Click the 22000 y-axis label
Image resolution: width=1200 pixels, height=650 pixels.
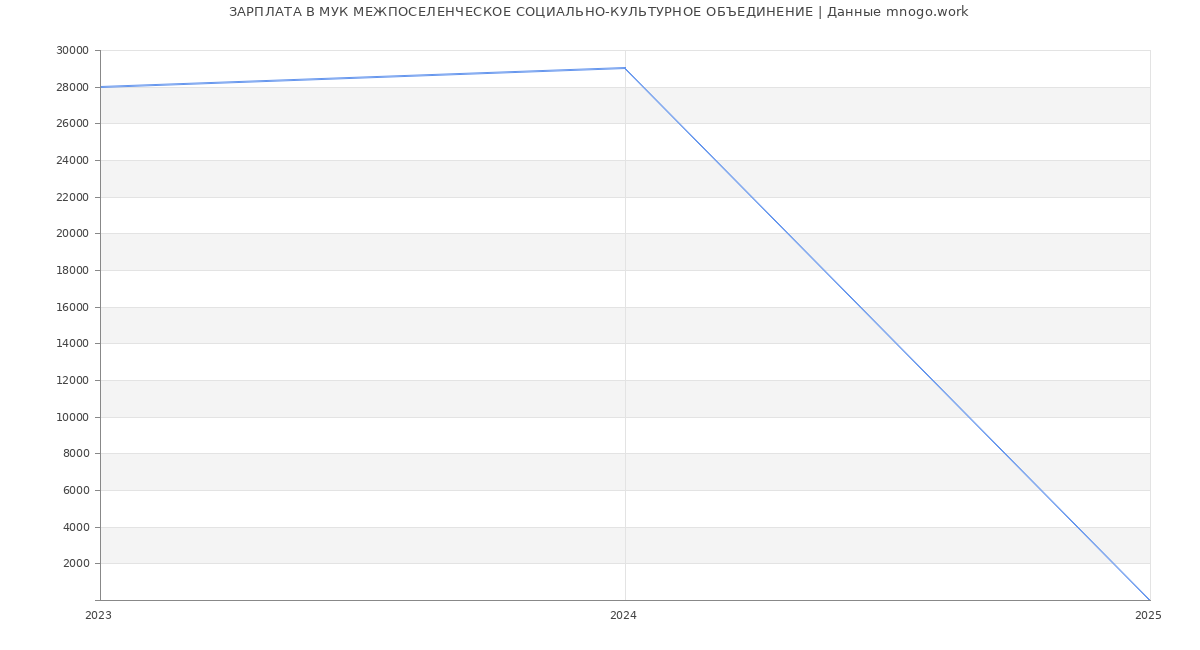coord(72,197)
